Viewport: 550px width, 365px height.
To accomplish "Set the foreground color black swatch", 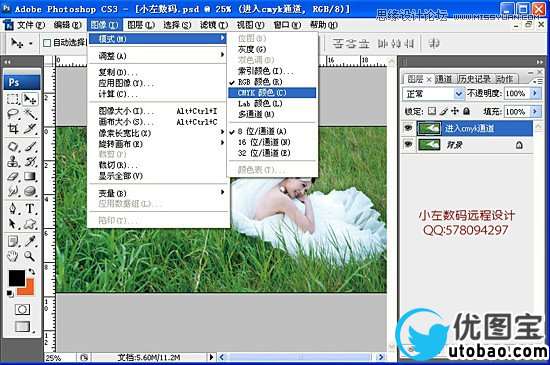I will (x=16, y=278).
